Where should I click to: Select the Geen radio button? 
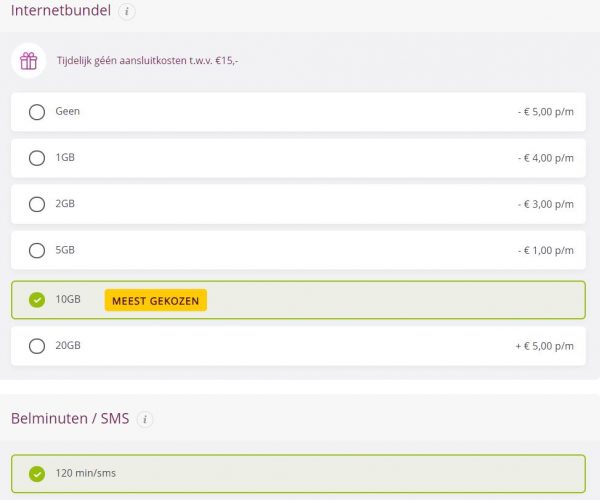(37, 112)
